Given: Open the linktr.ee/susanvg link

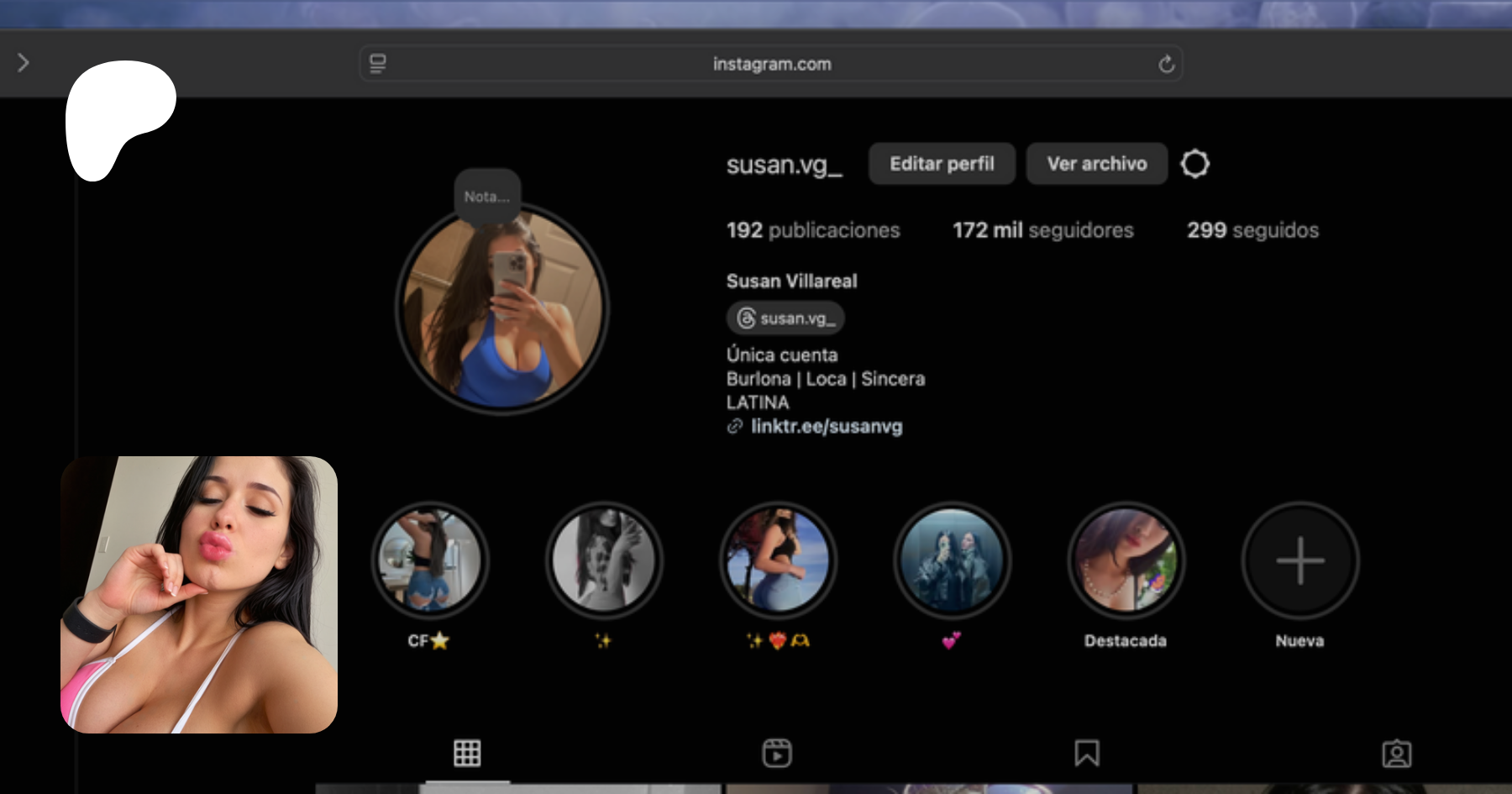Looking at the screenshot, I should [x=826, y=427].
